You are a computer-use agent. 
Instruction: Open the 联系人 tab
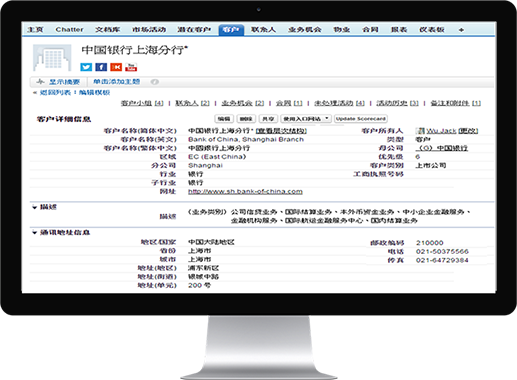[x=263, y=30]
